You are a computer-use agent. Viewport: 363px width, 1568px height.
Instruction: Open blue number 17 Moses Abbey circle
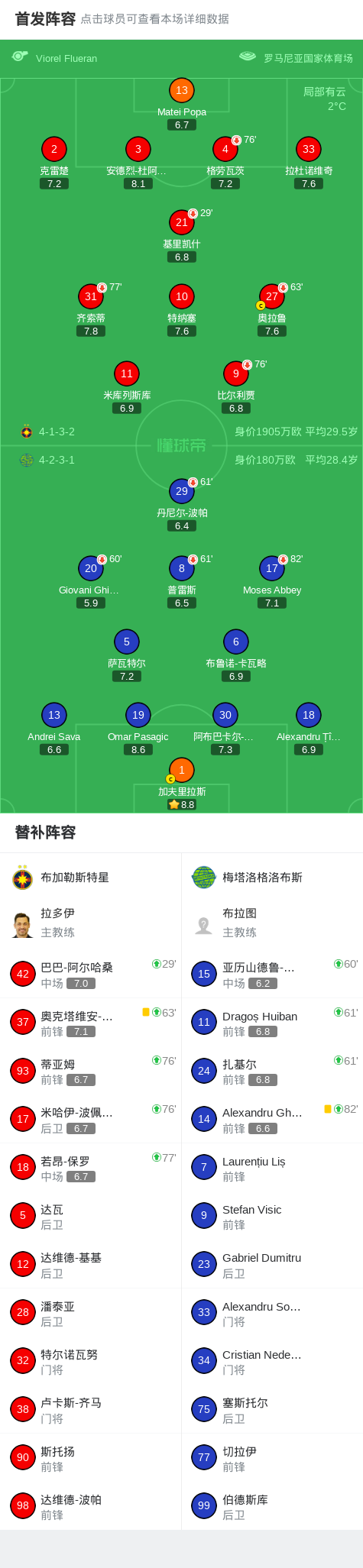tap(272, 568)
